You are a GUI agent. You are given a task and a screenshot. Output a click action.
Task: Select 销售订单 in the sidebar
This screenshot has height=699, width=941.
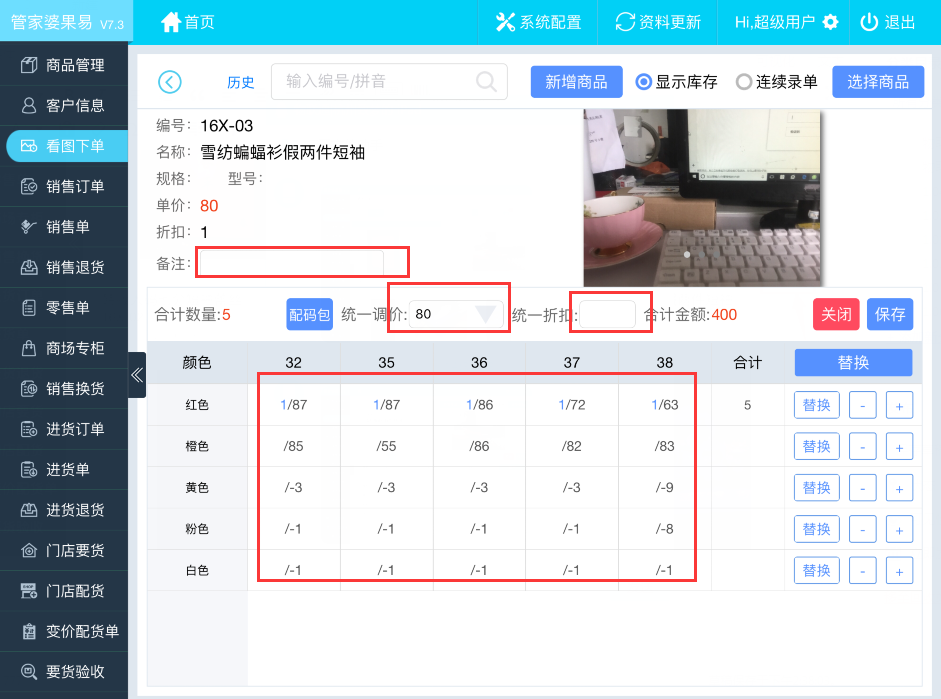64,187
